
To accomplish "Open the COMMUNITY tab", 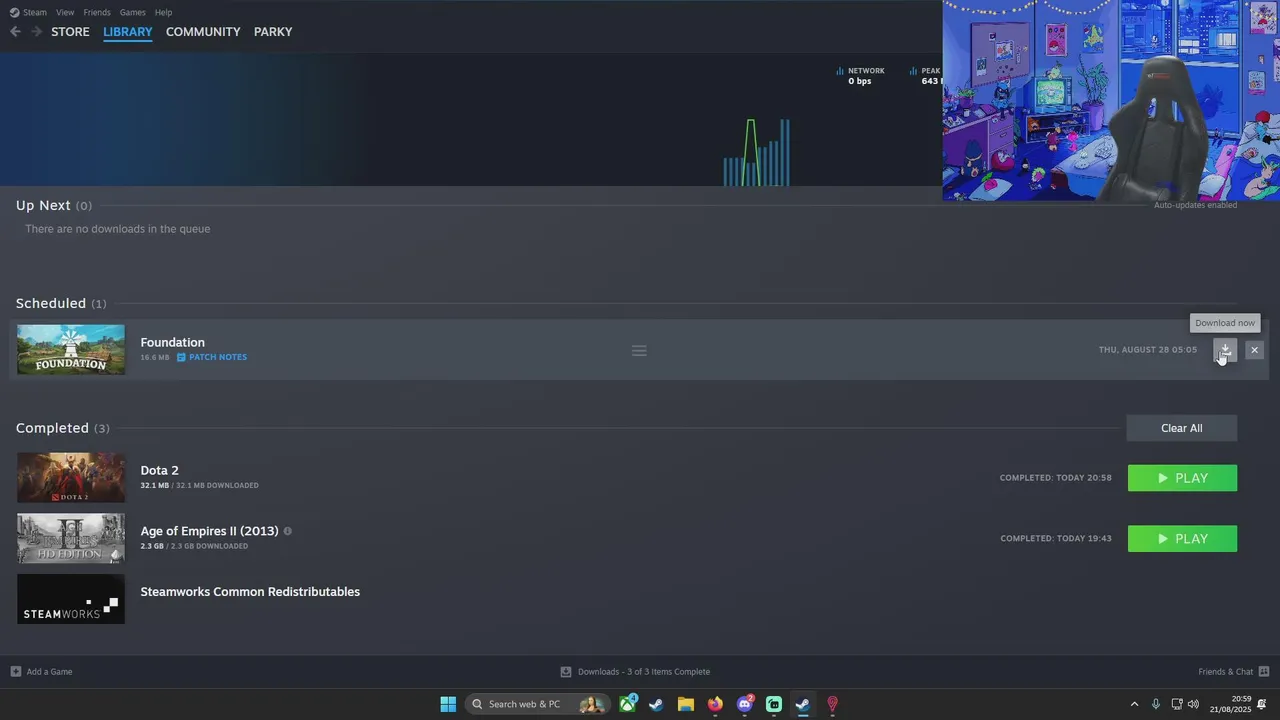I will point(203,32).
